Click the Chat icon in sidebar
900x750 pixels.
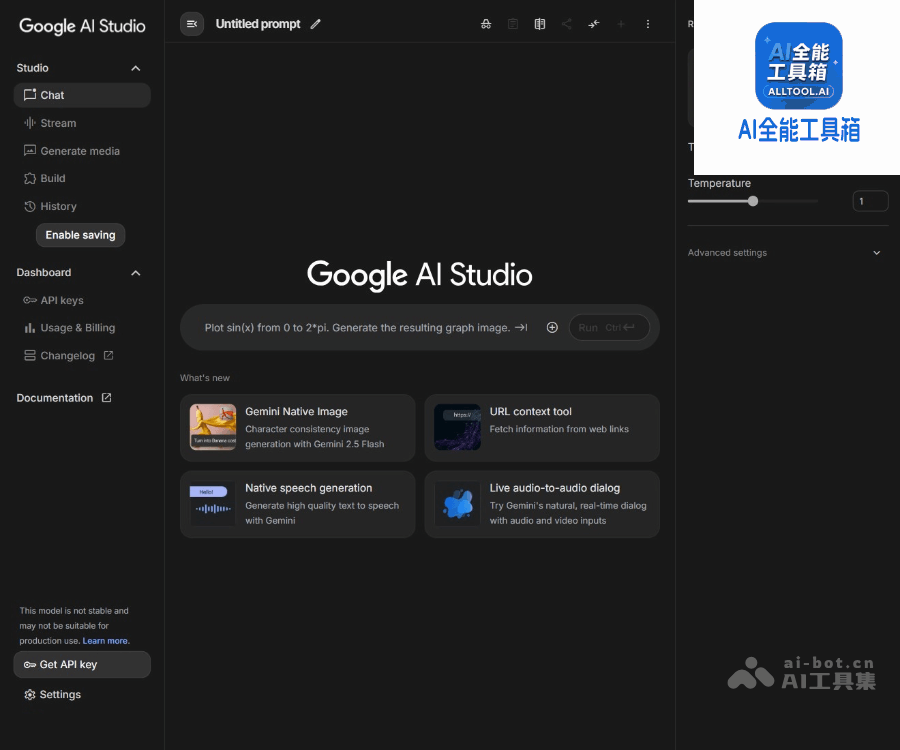click(30, 95)
